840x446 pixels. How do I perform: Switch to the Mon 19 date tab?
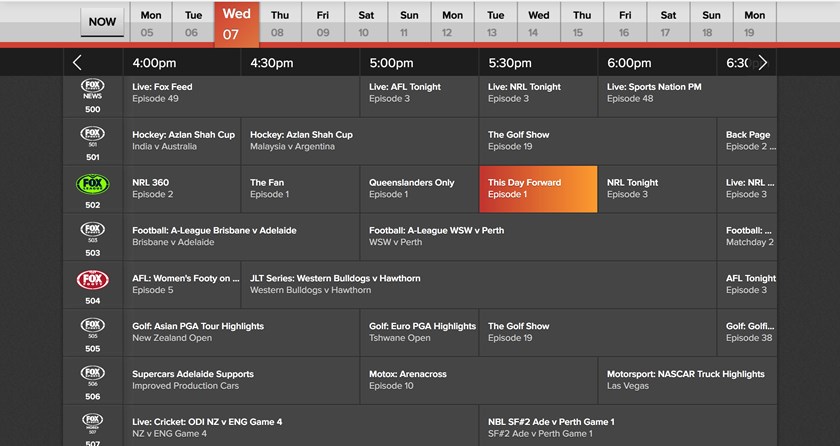pos(755,22)
